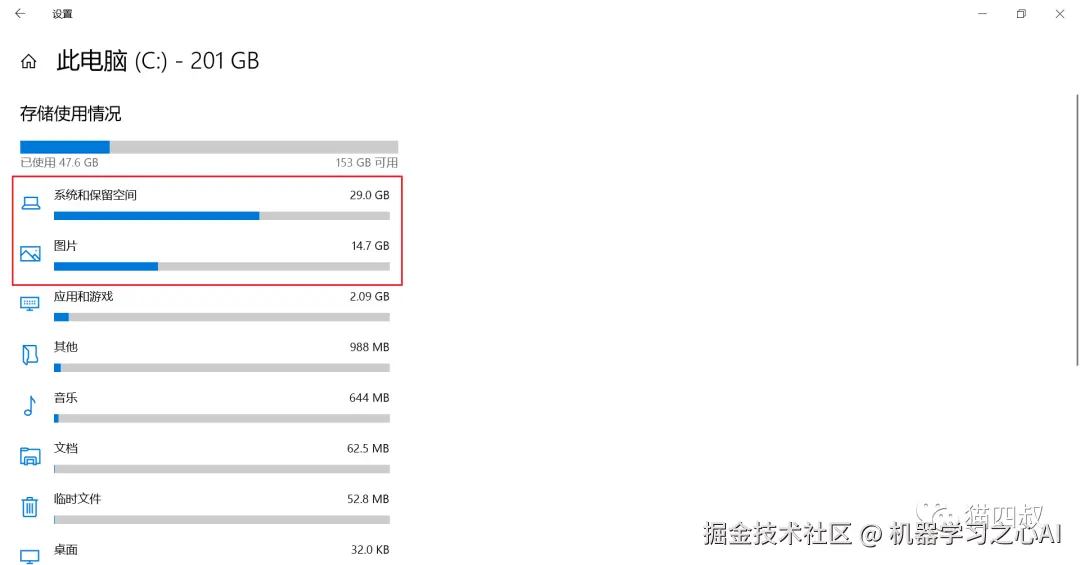
Task: Open 应用和游戏 storage category
Action: [x=83, y=297]
